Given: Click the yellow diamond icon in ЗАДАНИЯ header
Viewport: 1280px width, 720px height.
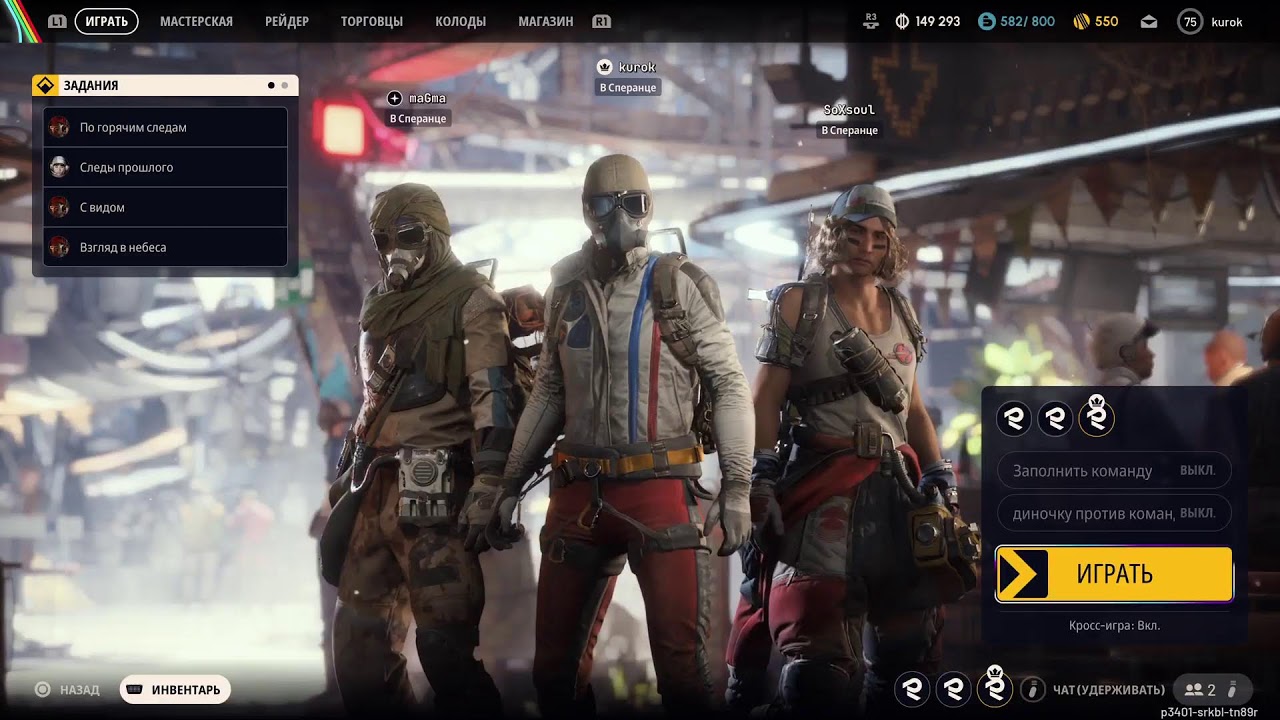Looking at the screenshot, I should click(x=45, y=85).
